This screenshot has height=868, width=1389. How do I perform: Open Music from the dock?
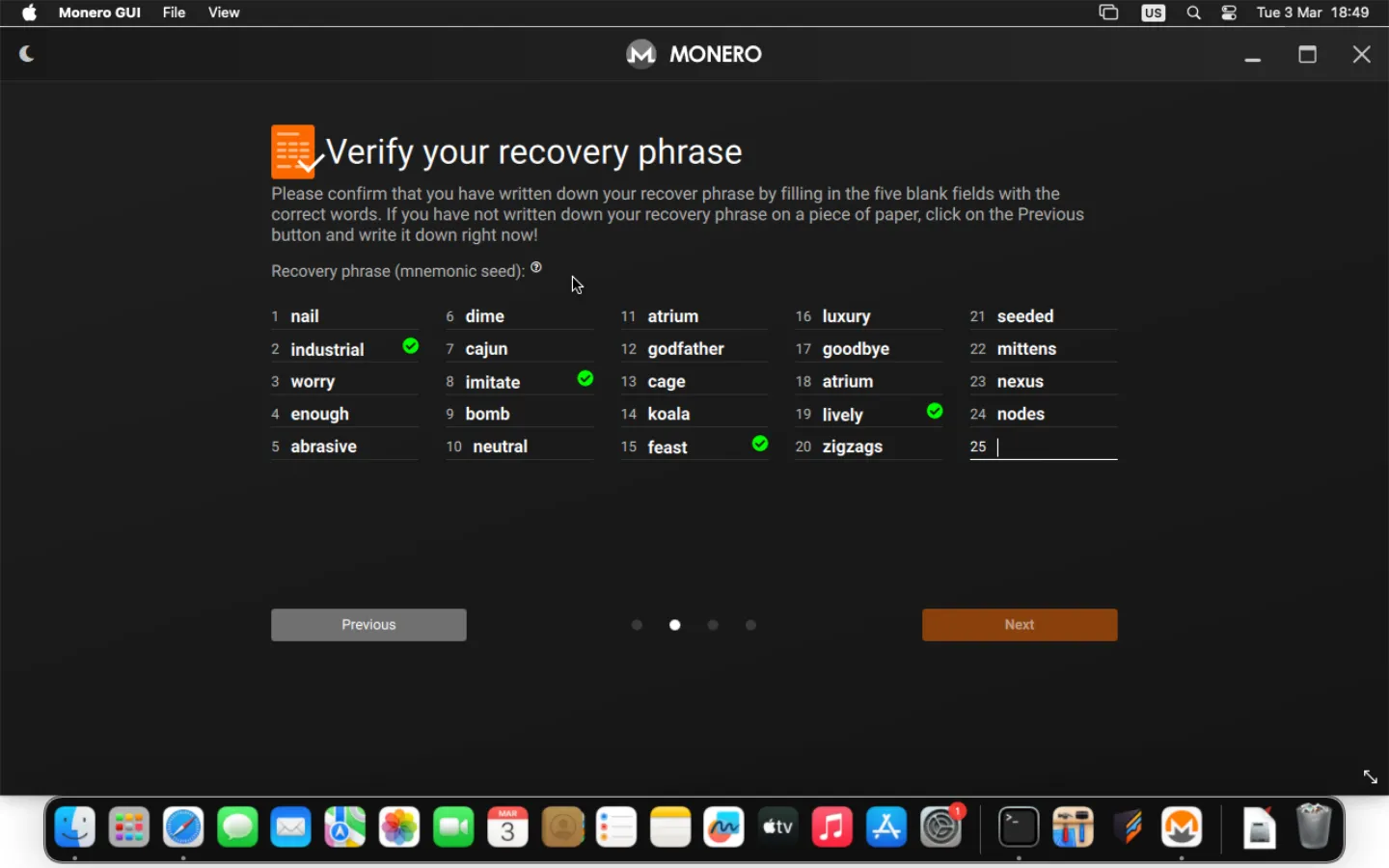point(832,827)
